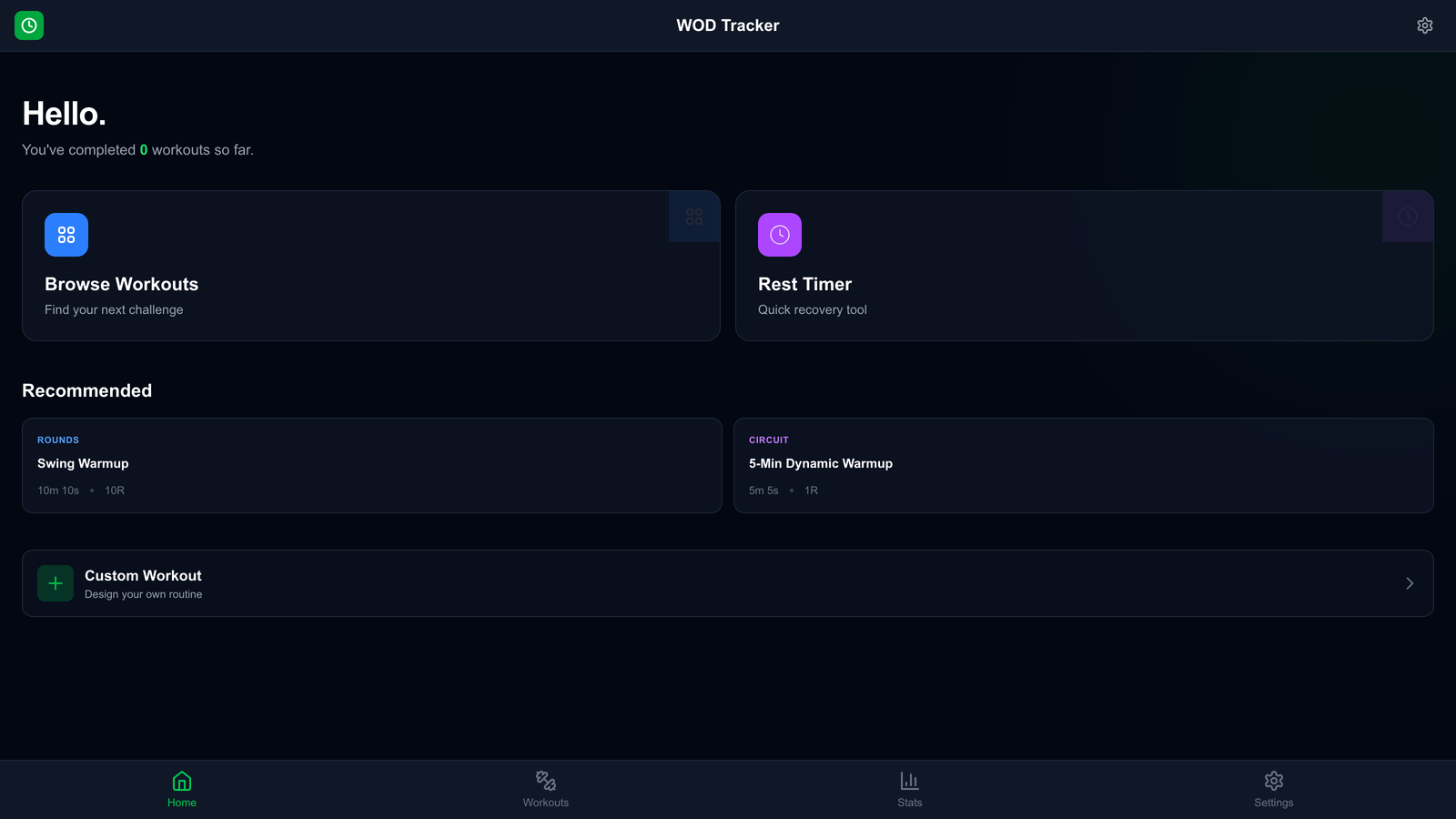Go to the Settings tab label
The height and width of the screenshot is (819, 1456).
pos(1274,803)
